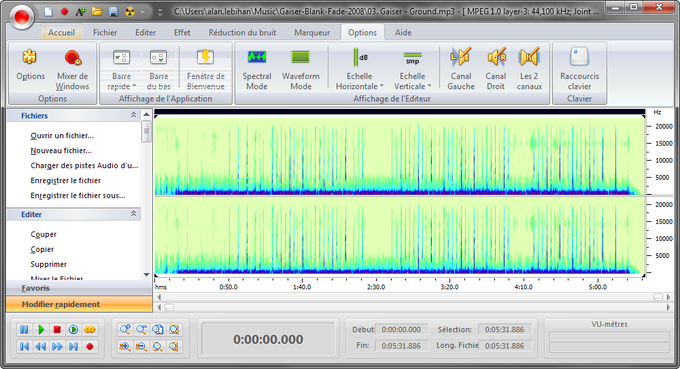680x369 pixels.
Task: Select Les 2 canaux
Action: point(529,69)
